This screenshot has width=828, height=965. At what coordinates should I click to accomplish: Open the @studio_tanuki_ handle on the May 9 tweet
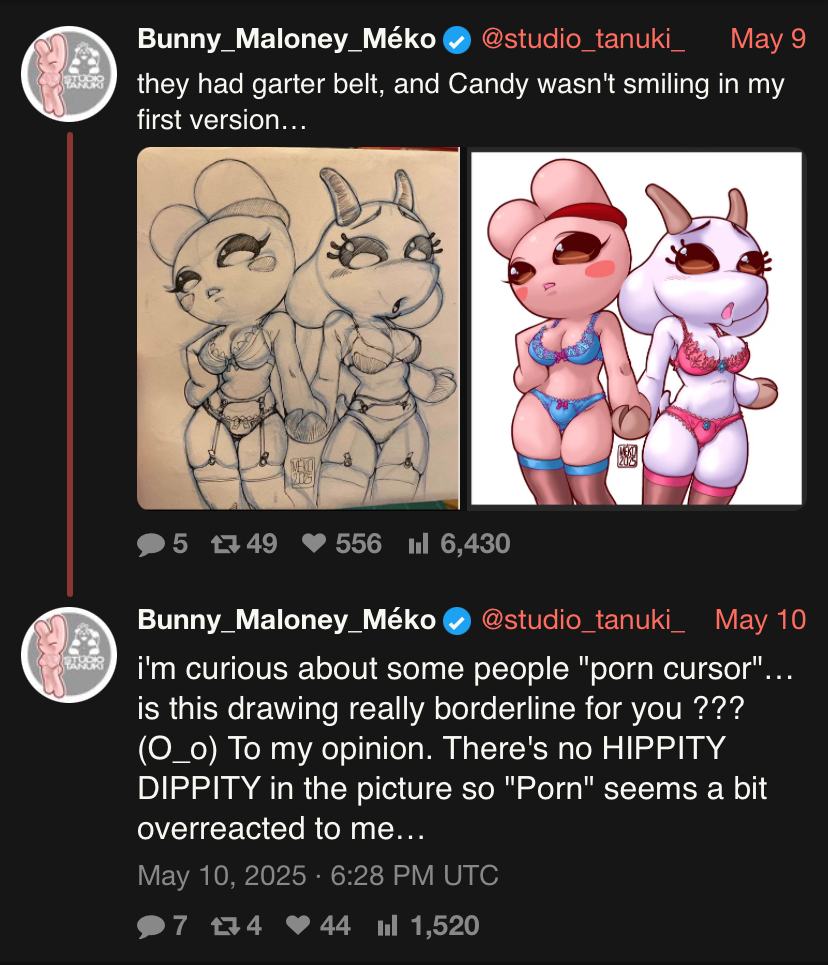583,39
